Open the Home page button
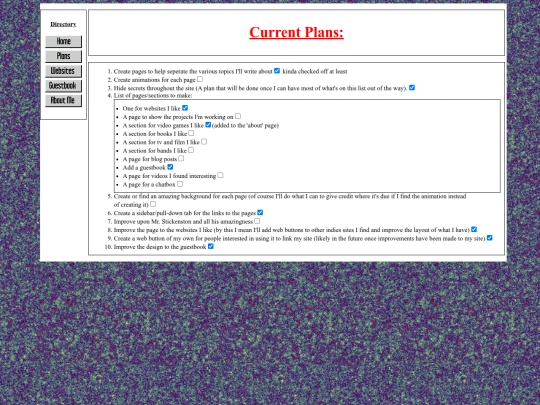The image size is (540, 405). (x=63, y=41)
